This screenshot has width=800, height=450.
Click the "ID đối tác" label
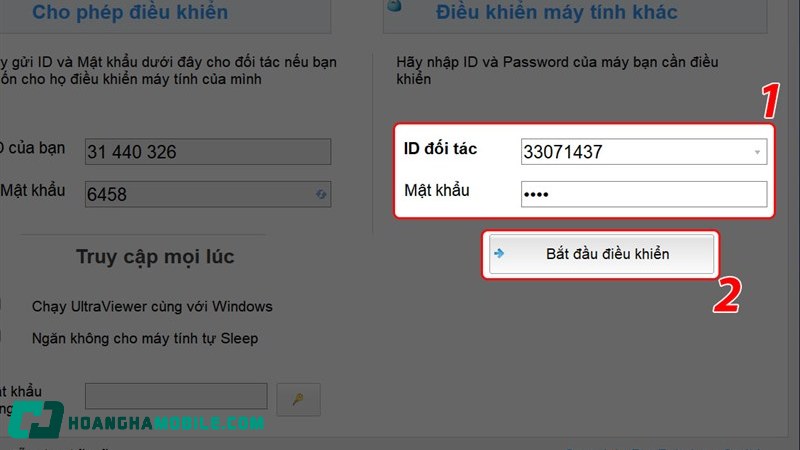[x=440, y=149]
